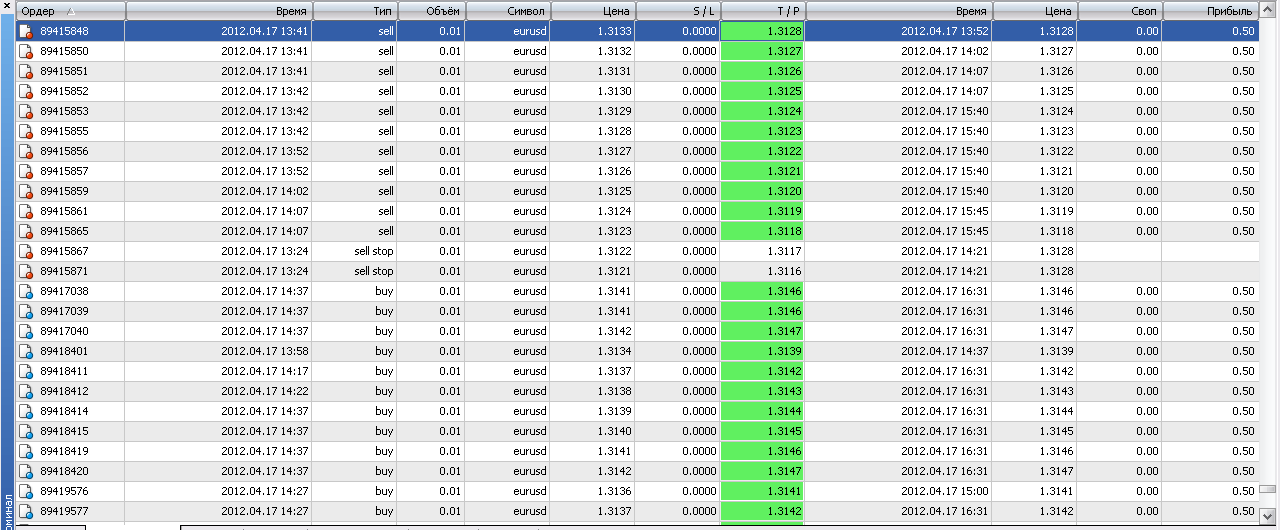Viewport: 1280px width, 530px height.
Task: Click the order icon for 89415851
Action: pyautogui.click(x=26, y=71)
